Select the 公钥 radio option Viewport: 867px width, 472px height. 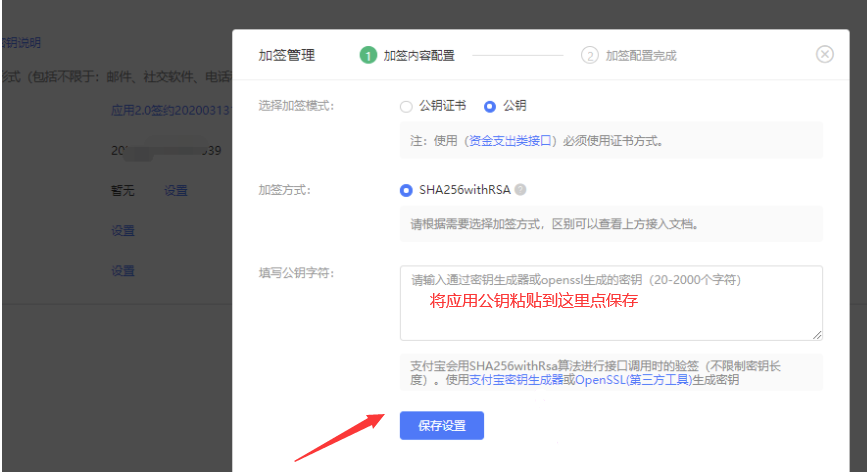point(490,107)
